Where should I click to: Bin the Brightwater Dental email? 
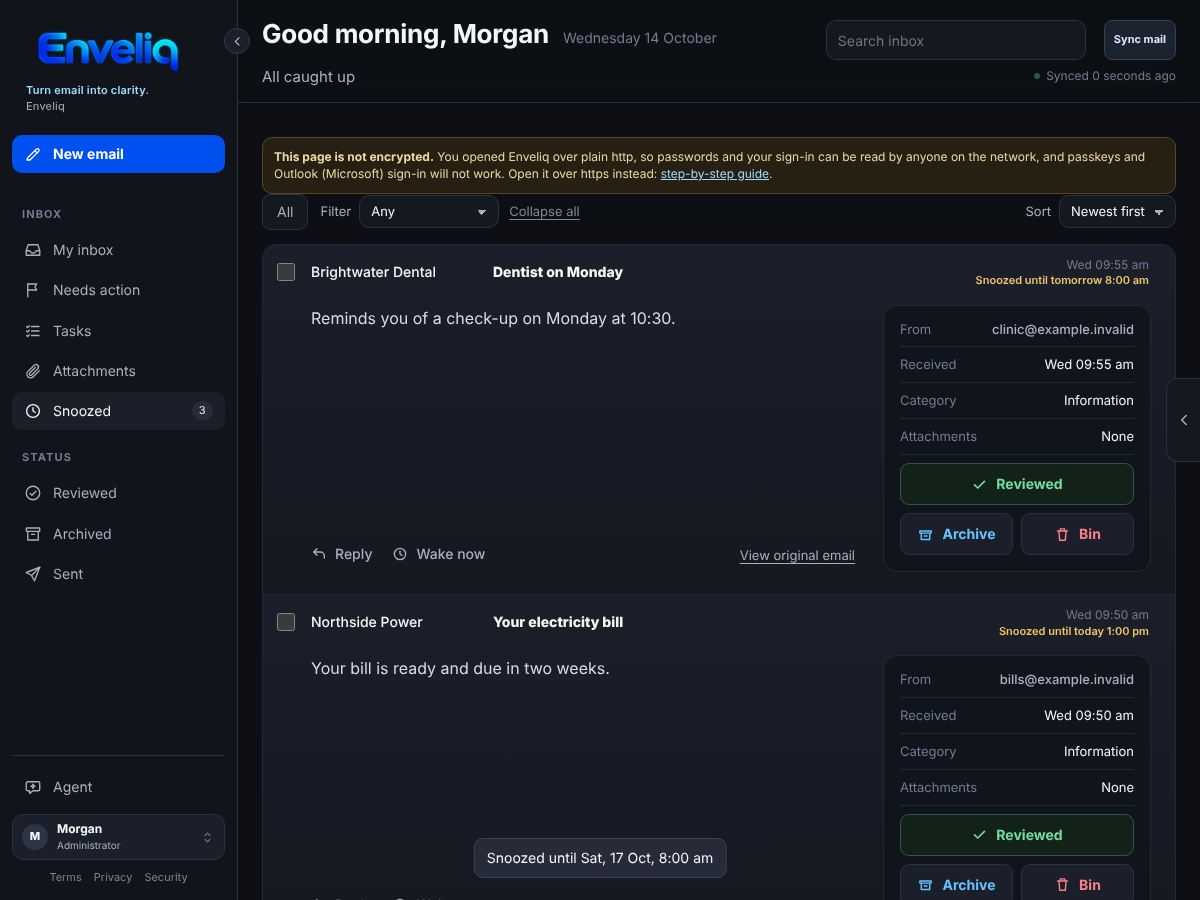1077,534
